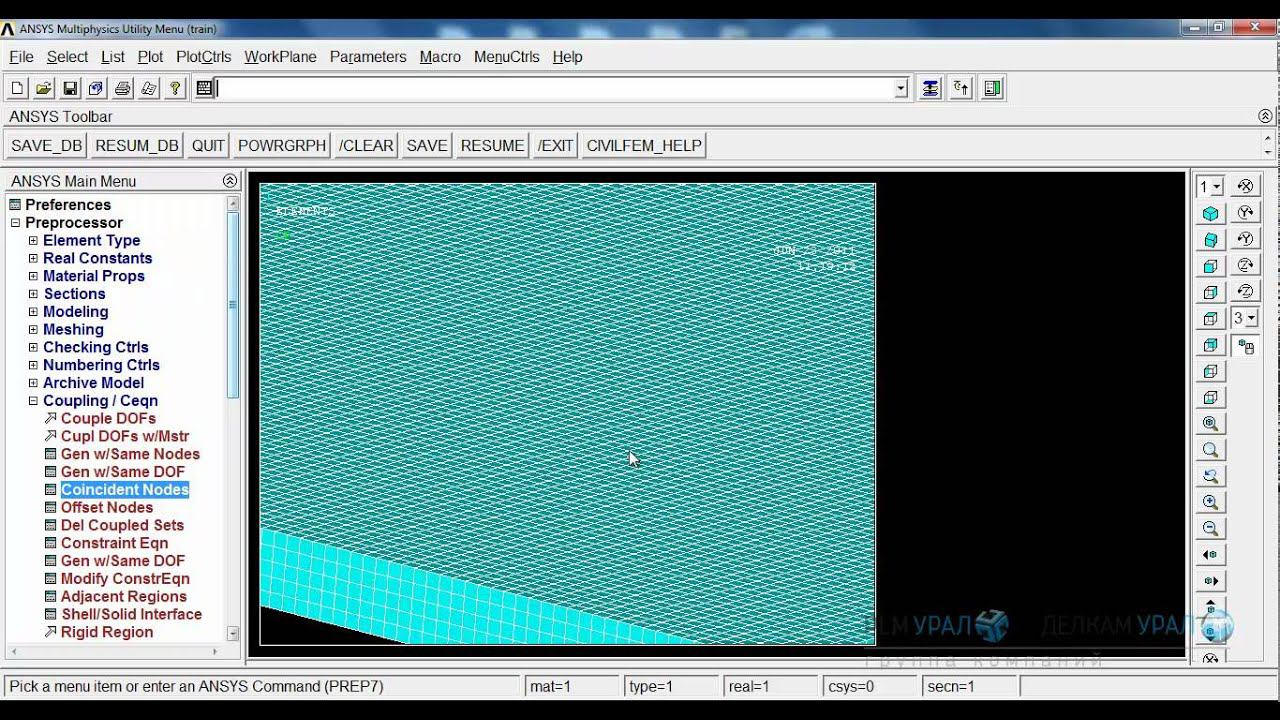The height and width of the screenshot is (720, 1280).
Task: Click the Main Menu vertical scrollbar thumb
Action: [233, 305]
